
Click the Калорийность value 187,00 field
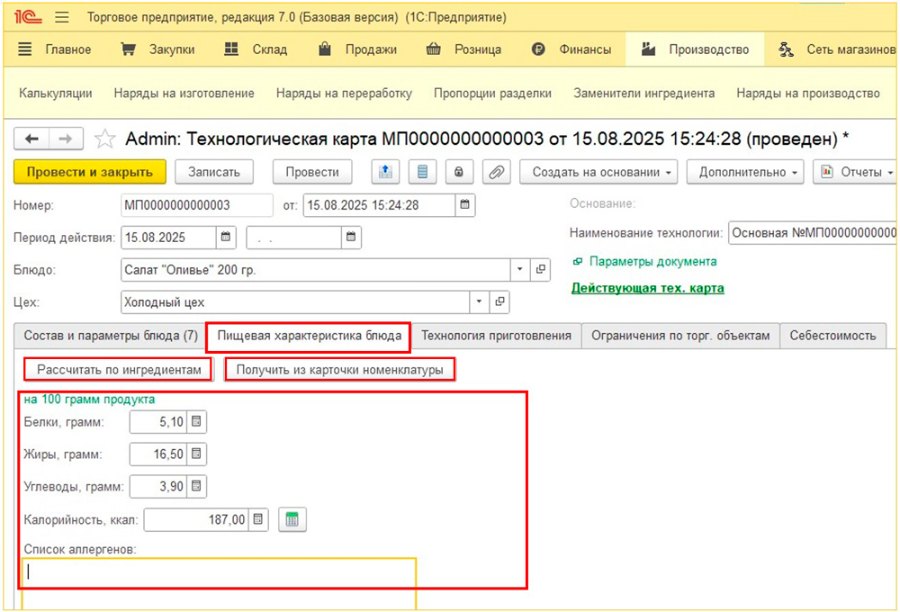click(x=197, y=520)
